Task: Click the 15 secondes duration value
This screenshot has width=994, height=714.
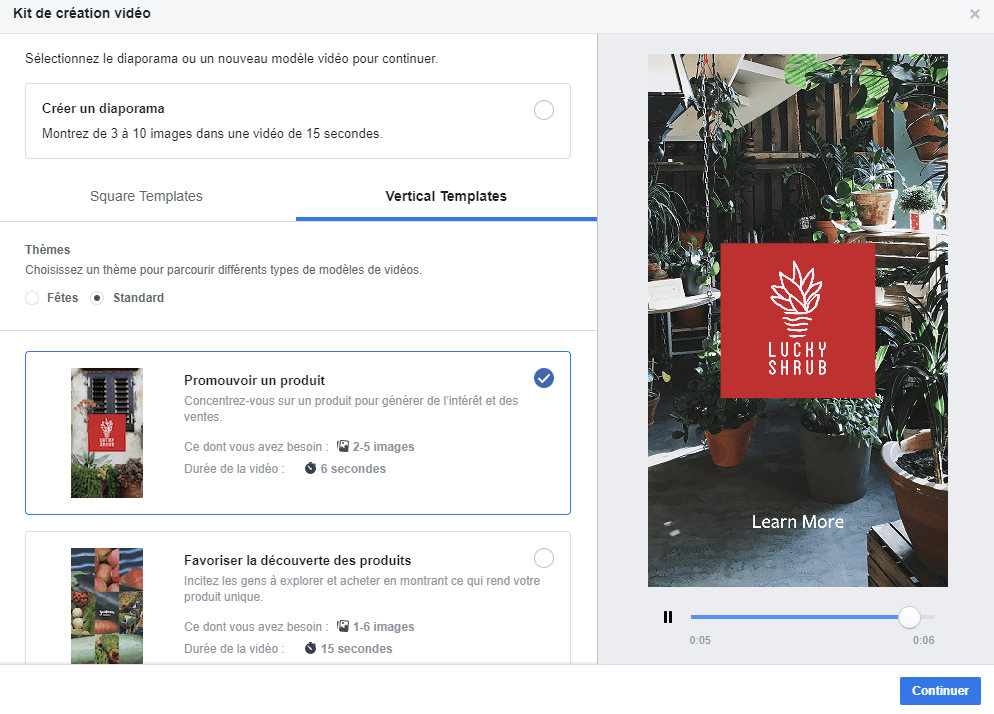Action: pyautogui.click(x=356, y=649)
